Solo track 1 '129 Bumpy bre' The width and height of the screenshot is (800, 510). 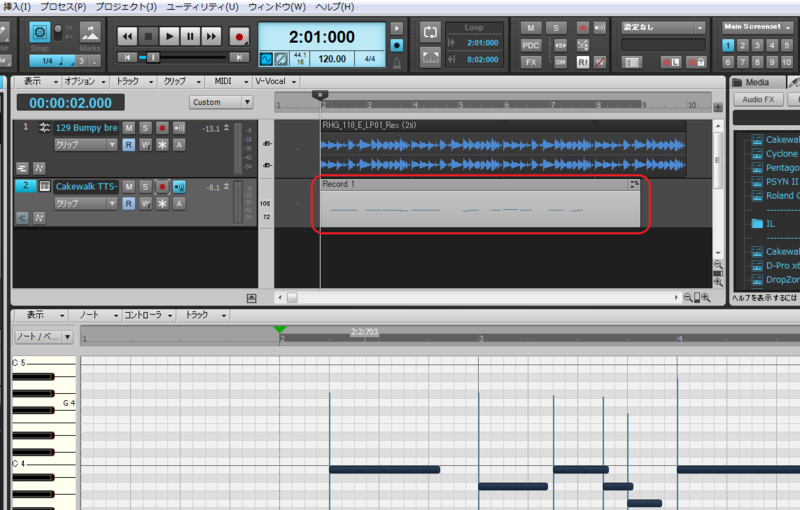(x=145, y=128)
